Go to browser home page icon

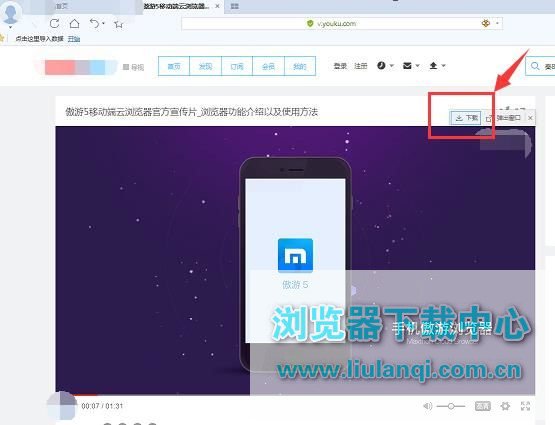point(74,24)
